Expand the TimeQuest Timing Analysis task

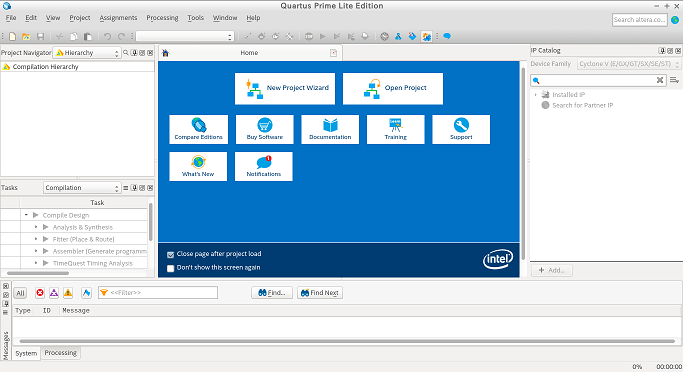[36, 263]
